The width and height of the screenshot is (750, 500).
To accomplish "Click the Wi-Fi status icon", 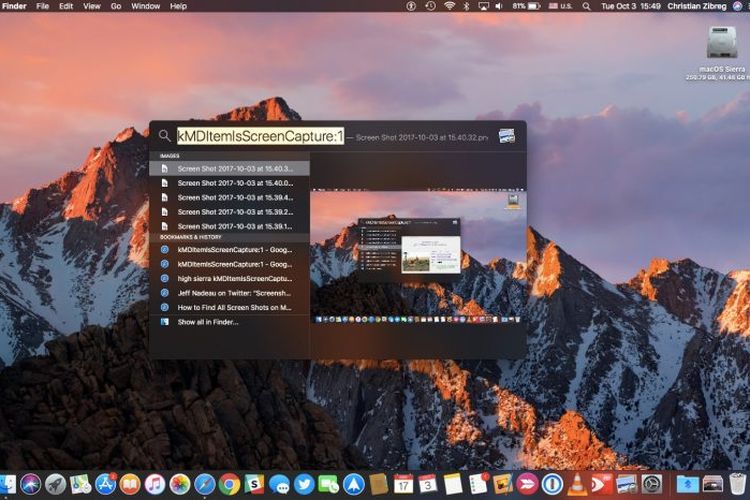I will coord(449,6).
